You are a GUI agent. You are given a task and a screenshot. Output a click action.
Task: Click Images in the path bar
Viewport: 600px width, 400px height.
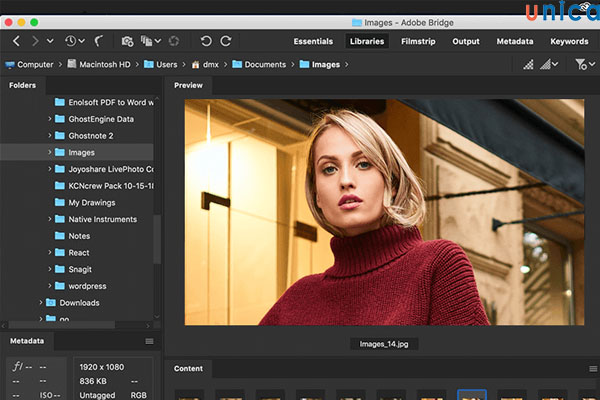click(320, 64)
